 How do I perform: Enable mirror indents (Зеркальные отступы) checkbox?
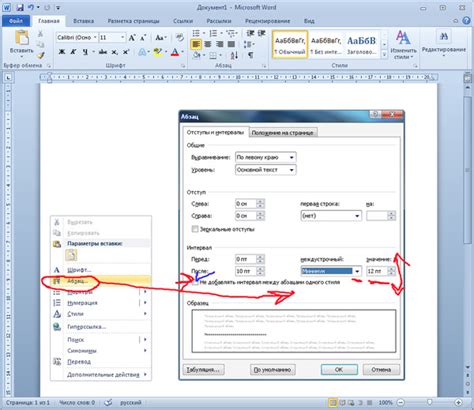point(195,229)
